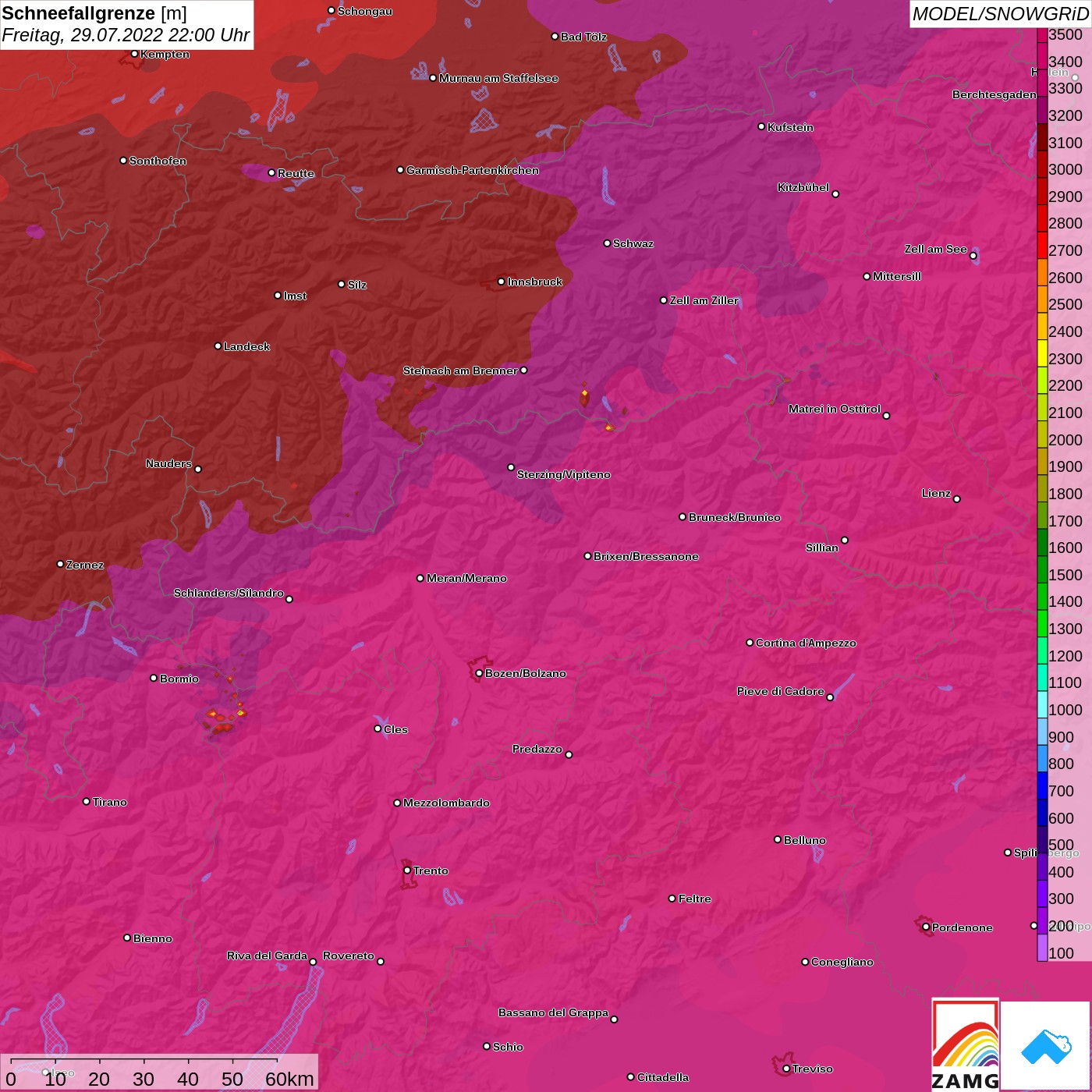1092x1092 pixels.
Task: Click the Mittersill label
Action: click(x=897, y=276)
